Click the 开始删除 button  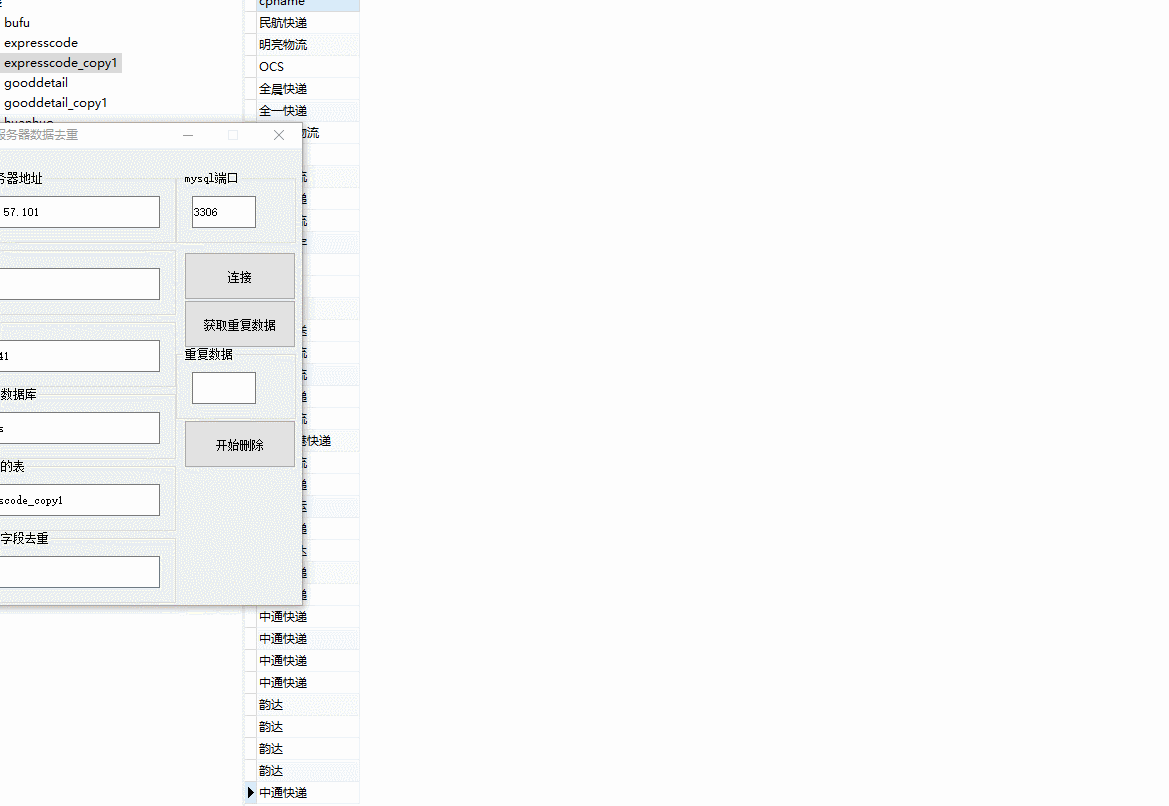[239, 444]
